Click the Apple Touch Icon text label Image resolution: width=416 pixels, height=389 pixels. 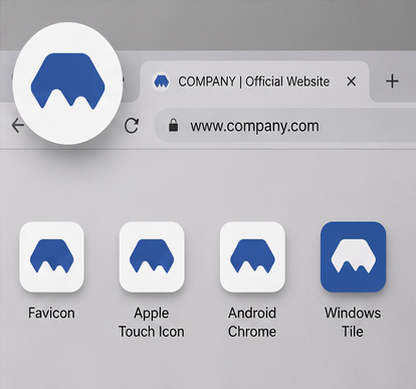(152, 322)
